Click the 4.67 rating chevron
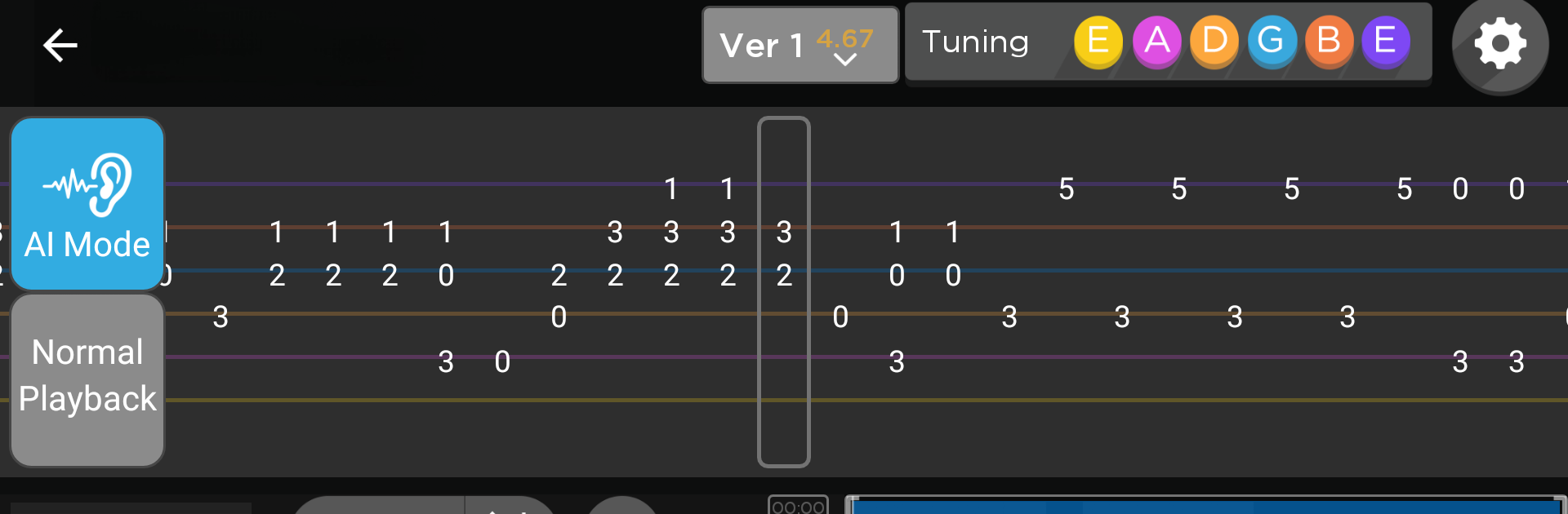Image resolution: width=1568 pixels, height=514 pixels. point(845,60)
